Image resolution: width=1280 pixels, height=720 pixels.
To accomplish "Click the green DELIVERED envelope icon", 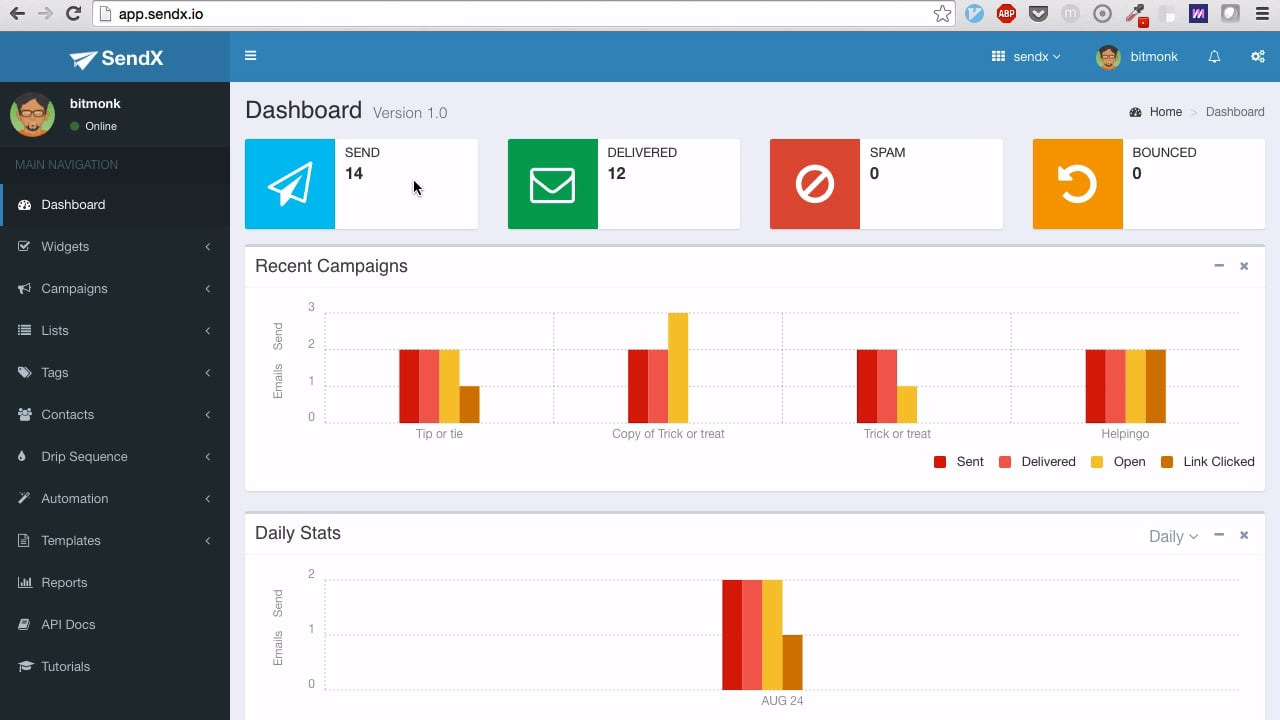I will 552,184.
